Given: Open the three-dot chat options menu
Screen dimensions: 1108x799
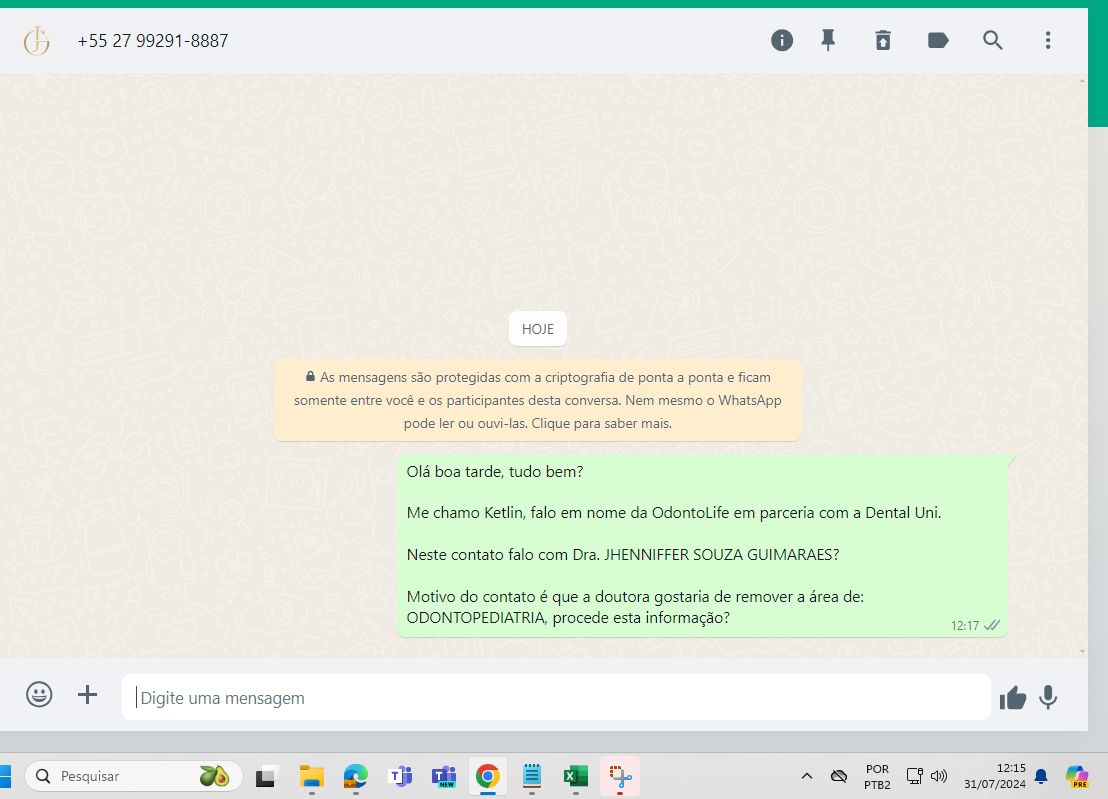Looking at the screenshot, I should 1048,40.
